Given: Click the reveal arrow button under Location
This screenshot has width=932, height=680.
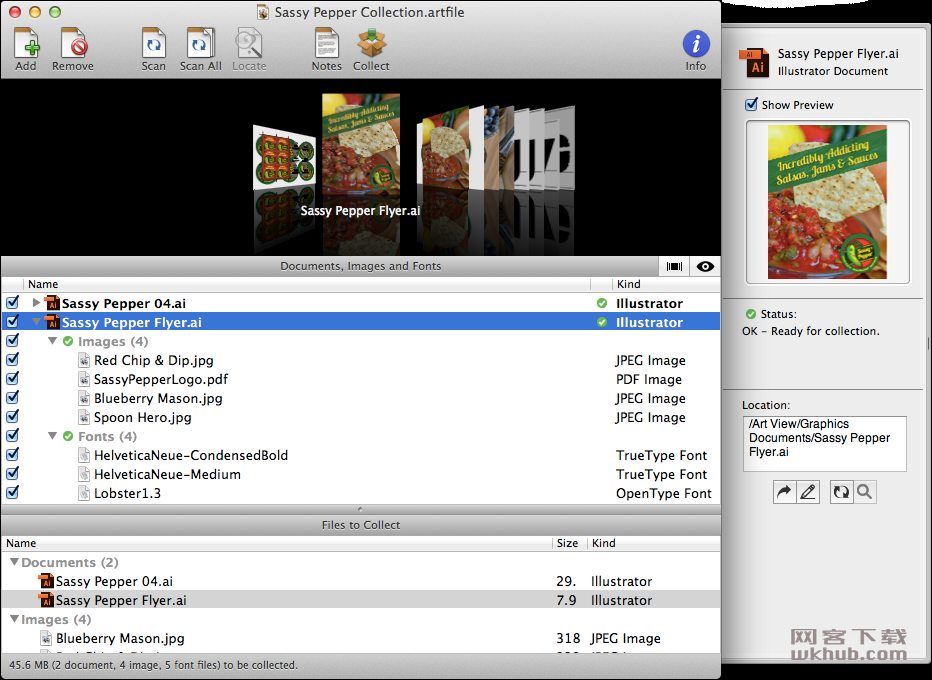Looking at the screenshot, I should click(785, 492).
